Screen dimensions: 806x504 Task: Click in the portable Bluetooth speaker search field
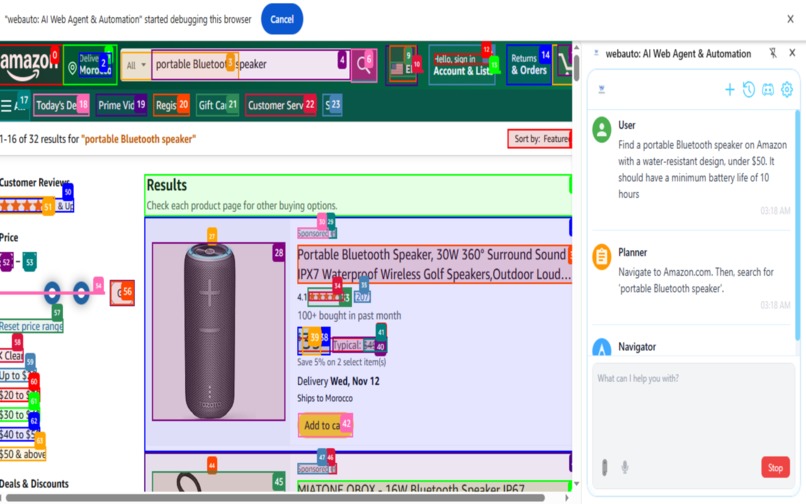click(x=250, y=65)
